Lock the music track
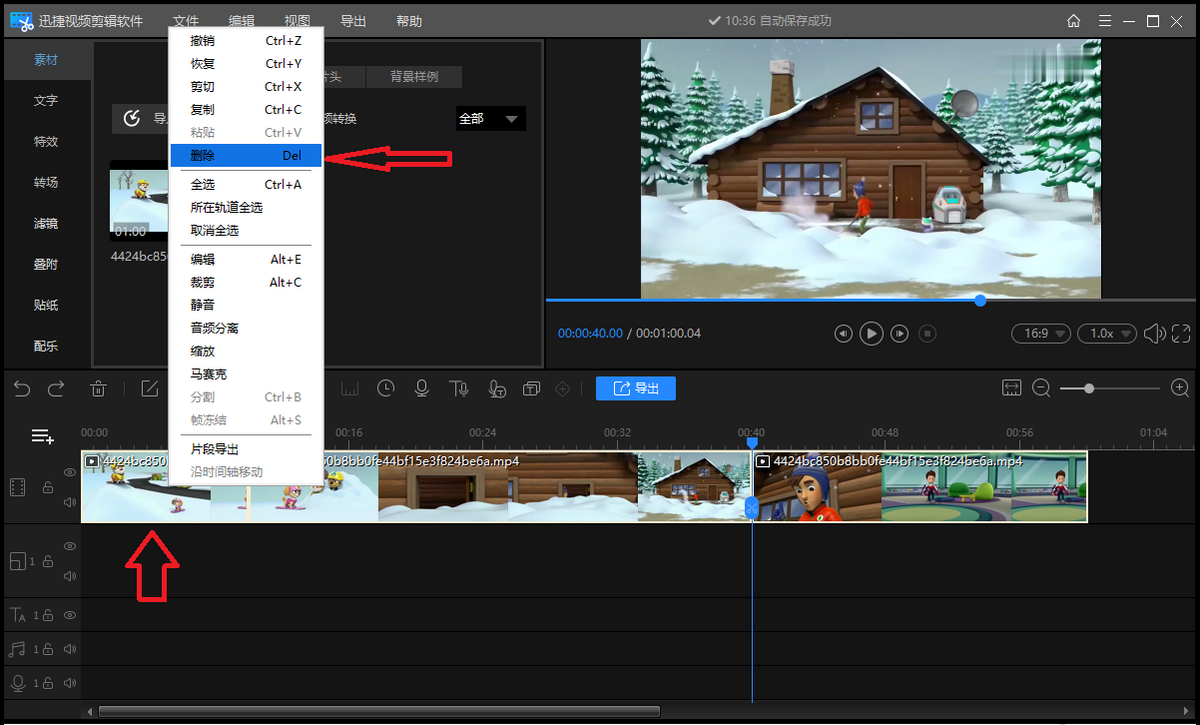The width and height of the screenshot is (1200, 725). [x=47, y=649]
